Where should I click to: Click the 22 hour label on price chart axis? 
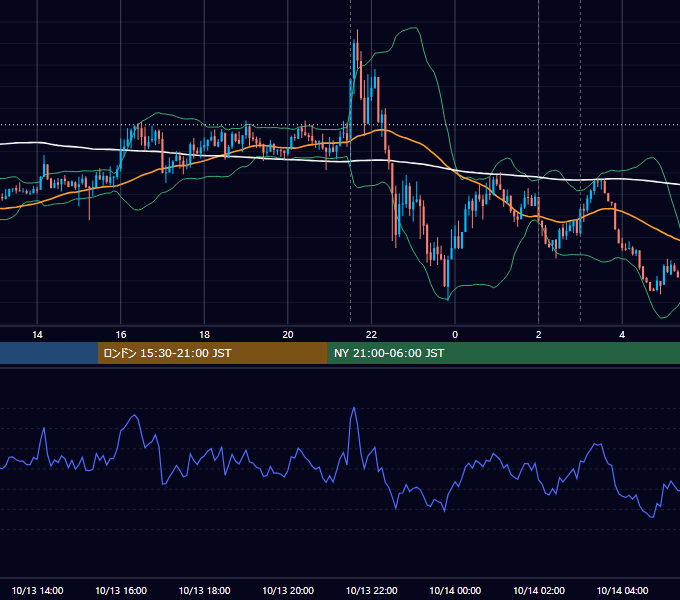point(371,335)
